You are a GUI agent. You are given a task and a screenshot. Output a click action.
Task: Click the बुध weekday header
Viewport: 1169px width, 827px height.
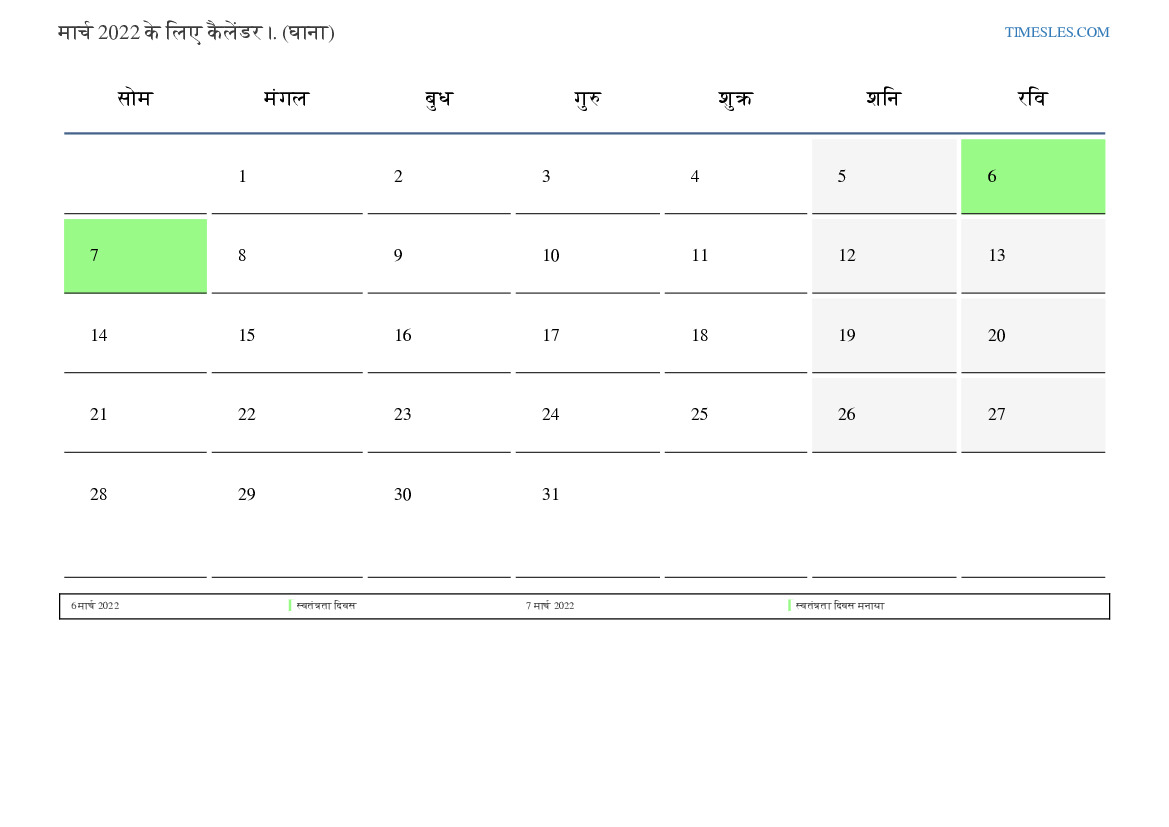point(438,98)
